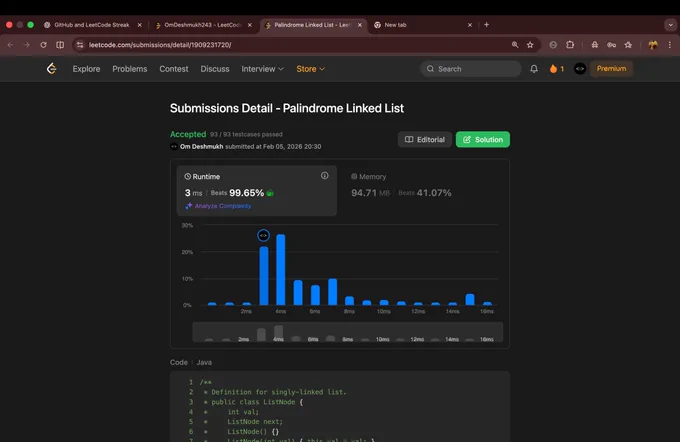Click the highlighted 3ms runtime bar
The image size is (680, 442).
pos(264,276)
